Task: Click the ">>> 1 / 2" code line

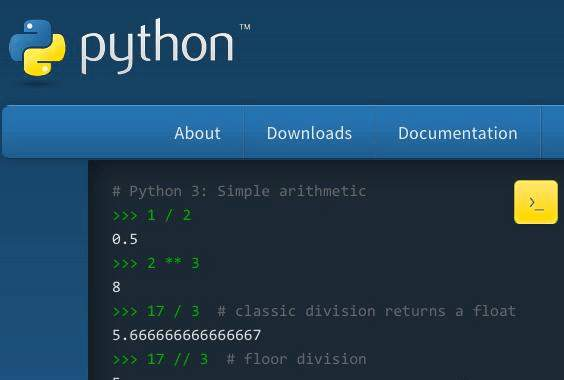Action: tap(152, 216)
